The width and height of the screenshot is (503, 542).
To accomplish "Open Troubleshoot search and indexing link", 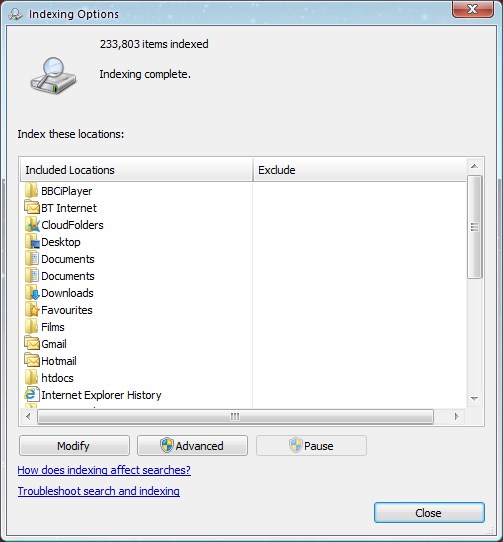I will pyautogui.click(x=99, y=491).
